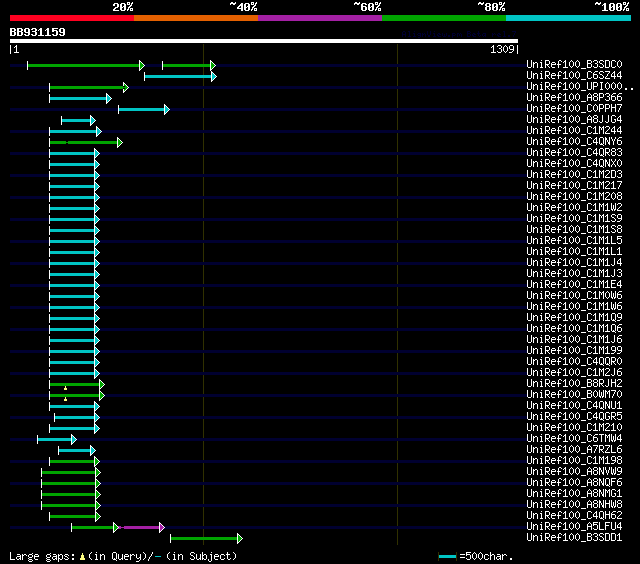Click the UniRef100_C1M1W2 label
Viewport: 640px width, 564px height.
[574, 208]
